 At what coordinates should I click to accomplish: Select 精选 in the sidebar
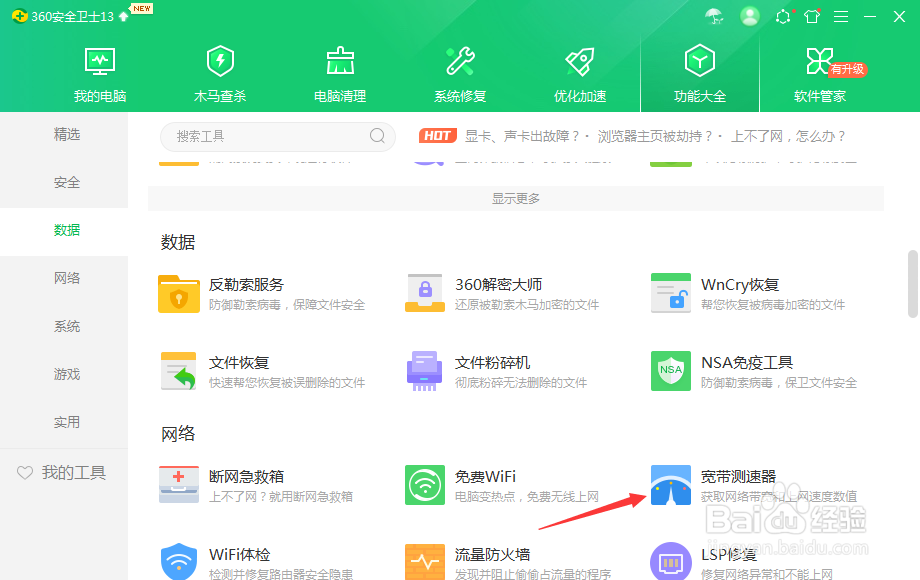click(x=66, y=134)
